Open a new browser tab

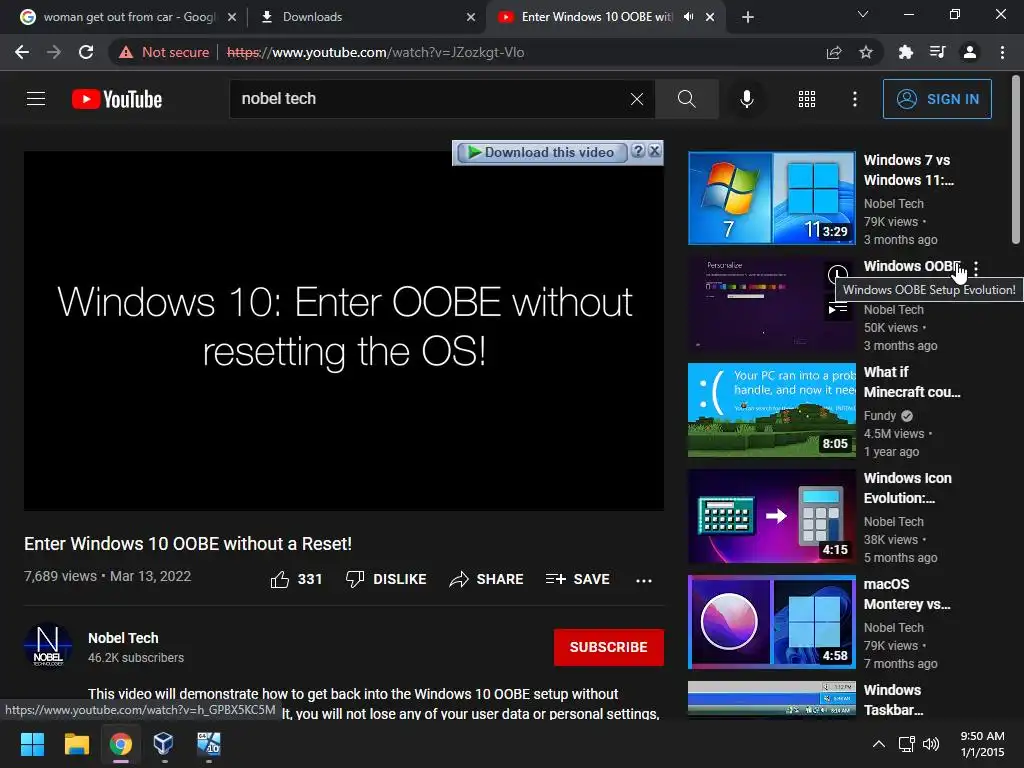748,17
